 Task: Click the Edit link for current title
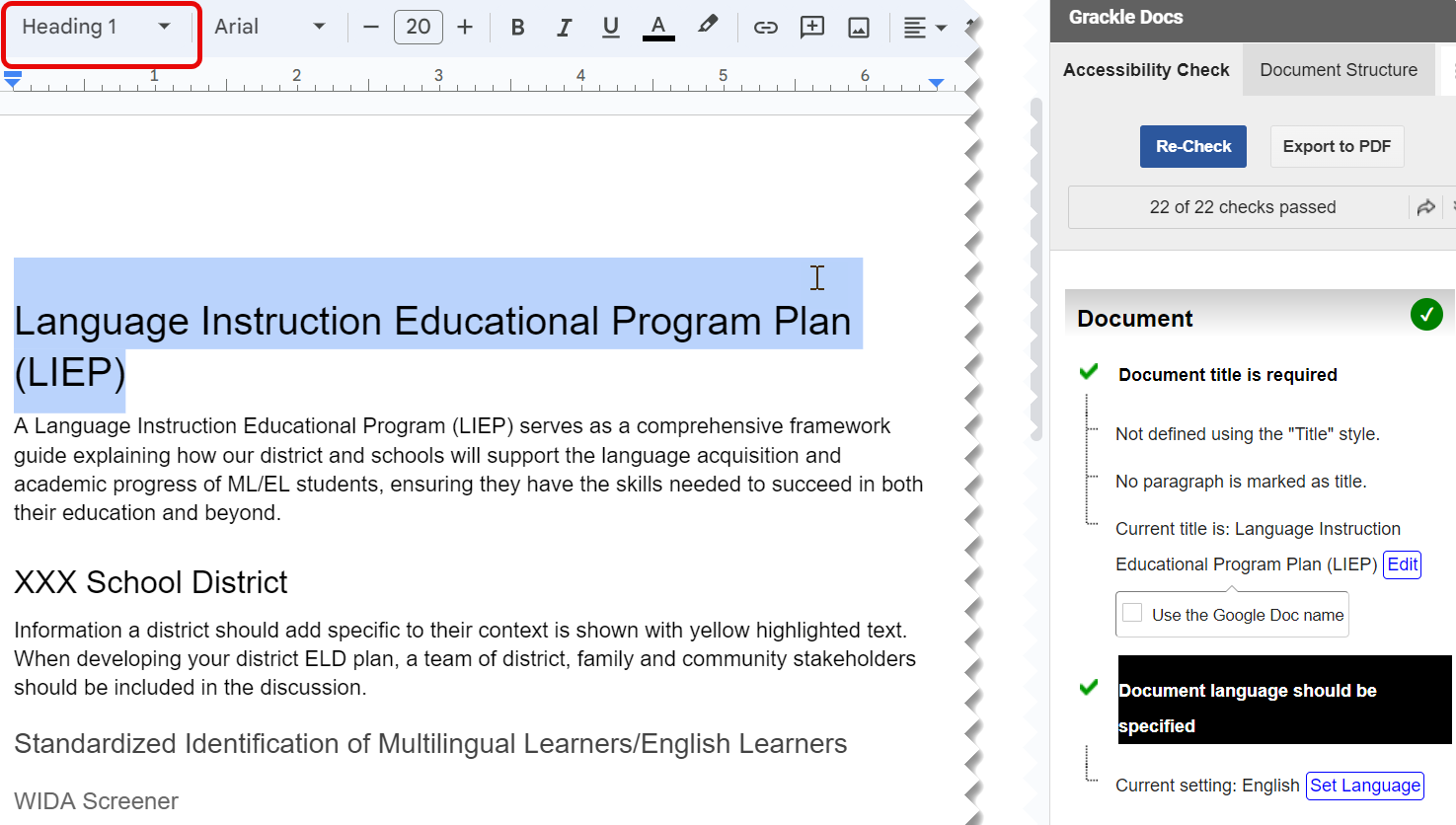[1402, 564]
